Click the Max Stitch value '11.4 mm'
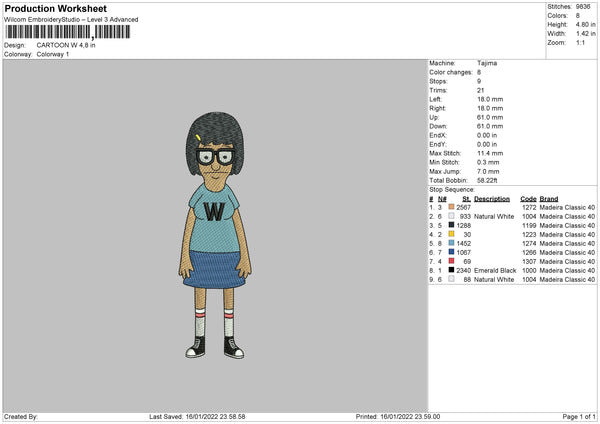The height and width of the screenshot is (424, 600). [490, 153]
